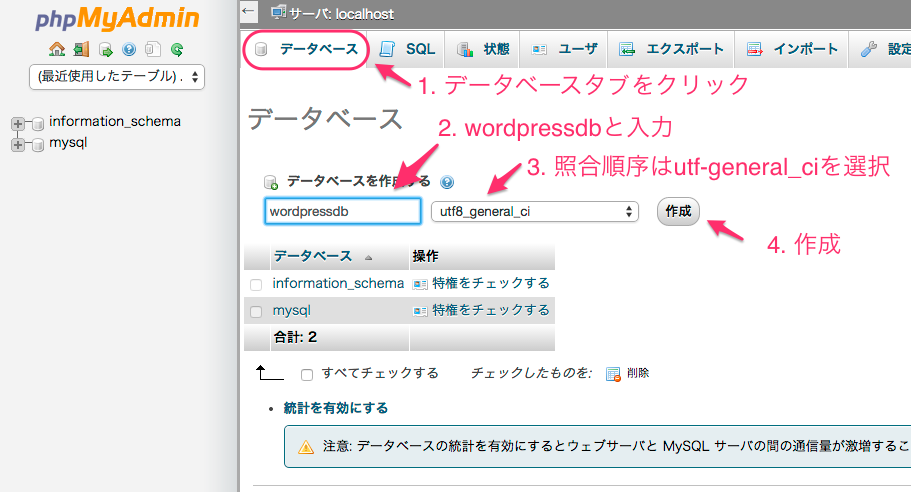
Task: Open the query window icon
Action: [x=105, y=49]
